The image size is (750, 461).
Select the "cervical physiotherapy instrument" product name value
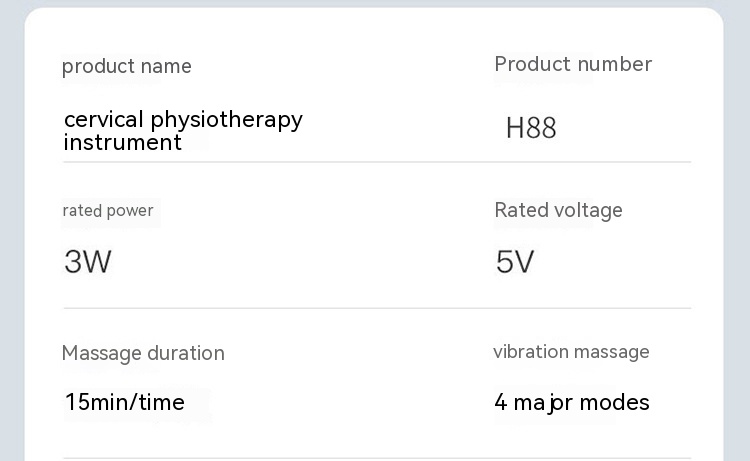(x=182, y=131)
